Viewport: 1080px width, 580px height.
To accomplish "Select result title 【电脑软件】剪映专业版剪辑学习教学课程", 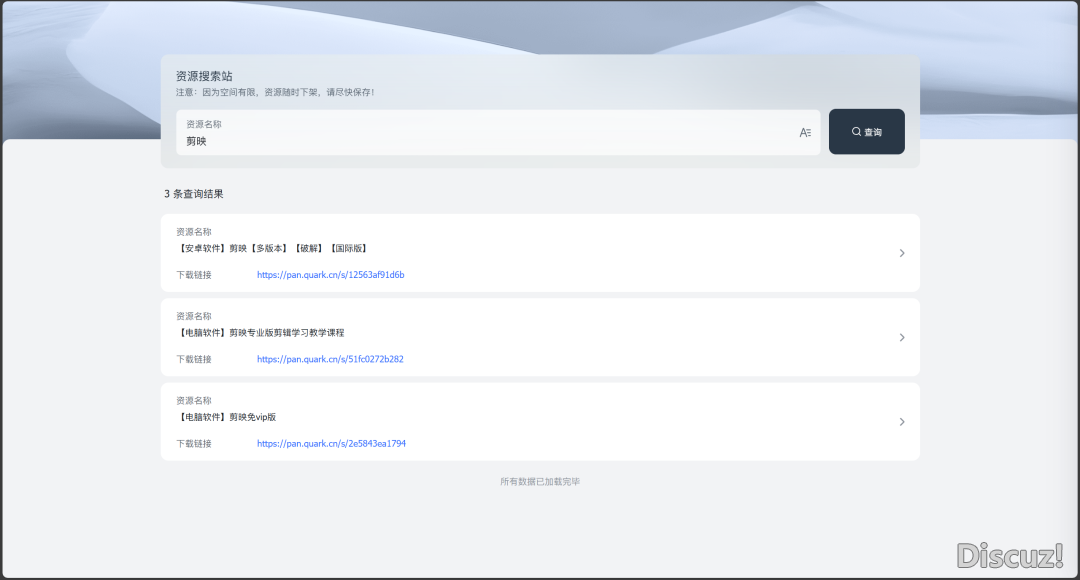I will [x=260, y=333].
